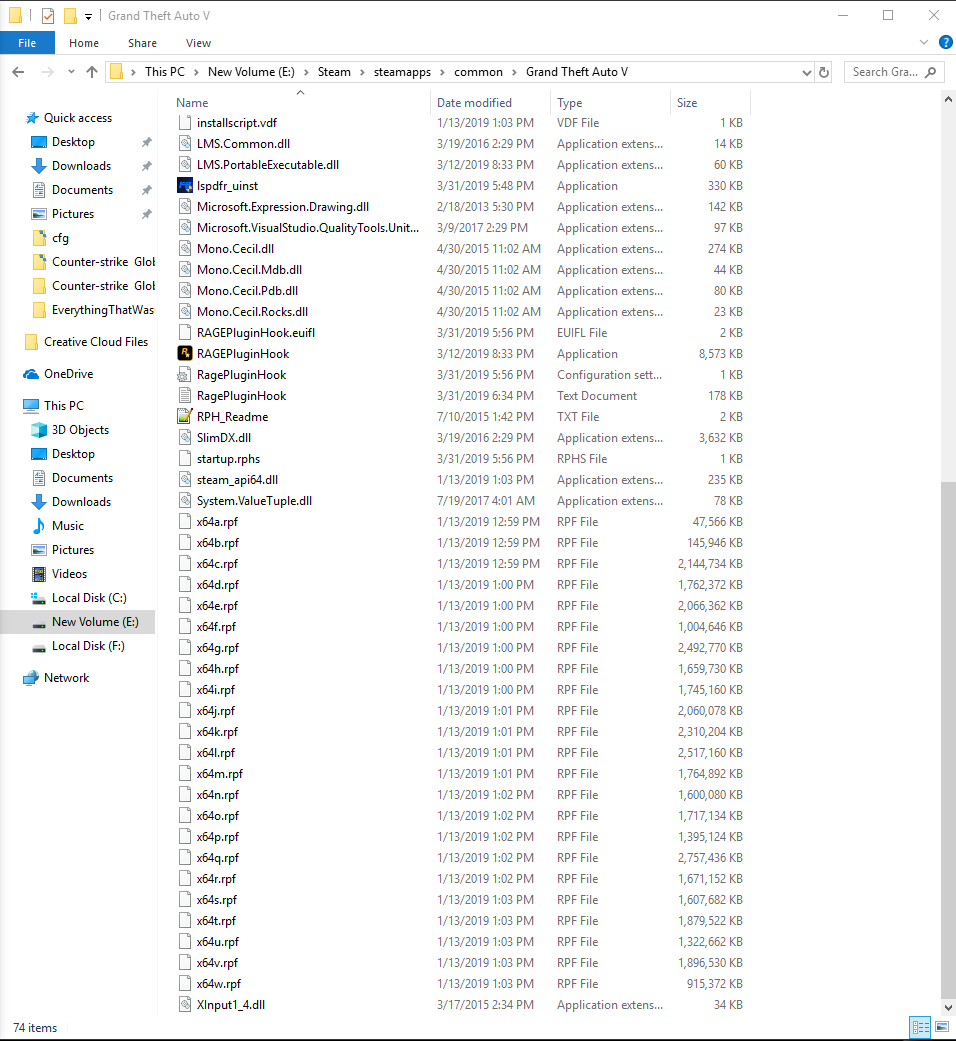Click the Quick access star icon
Viewport: 956px width, 1041px height.
tap(32, 118)
